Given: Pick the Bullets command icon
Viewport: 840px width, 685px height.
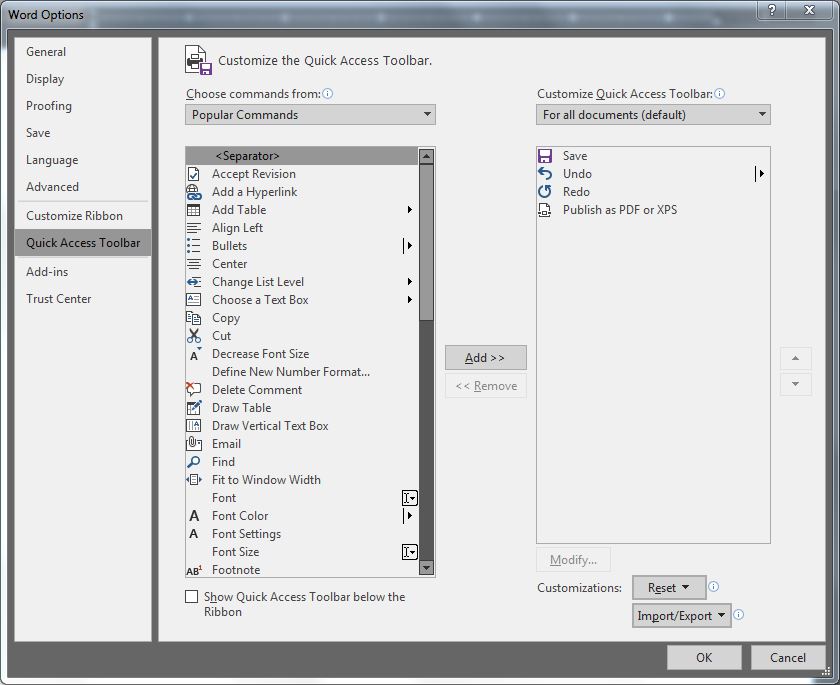Looking at the screenshot, I should 193,246.
